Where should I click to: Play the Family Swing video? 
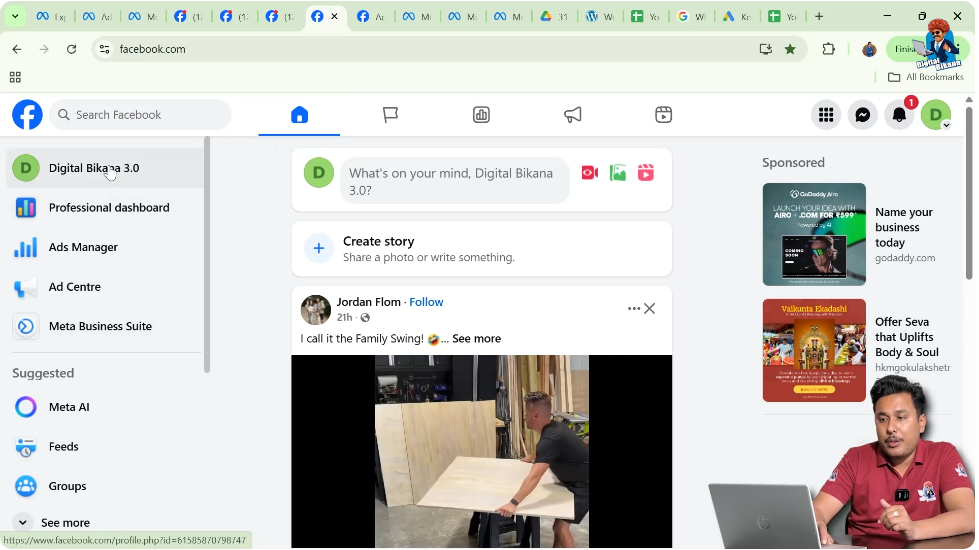481,451
